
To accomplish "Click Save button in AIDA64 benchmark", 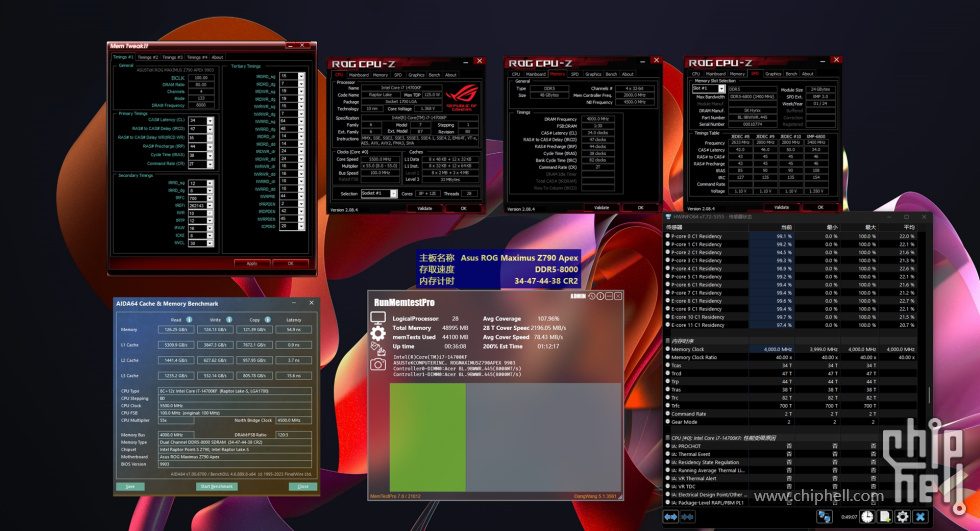I will (x=130, y=486).
